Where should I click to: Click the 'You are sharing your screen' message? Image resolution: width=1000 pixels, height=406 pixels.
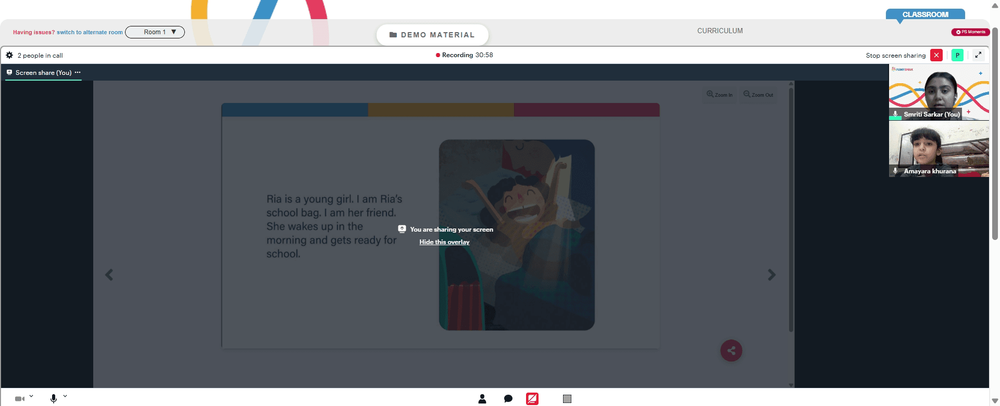[x=452, y=229]
